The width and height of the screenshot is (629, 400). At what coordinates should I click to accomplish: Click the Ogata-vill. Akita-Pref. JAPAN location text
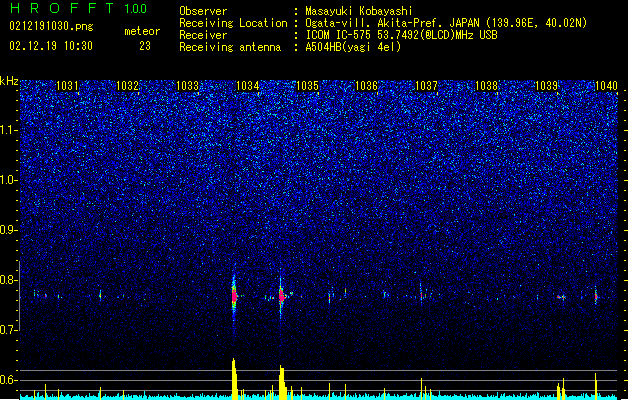446,23
